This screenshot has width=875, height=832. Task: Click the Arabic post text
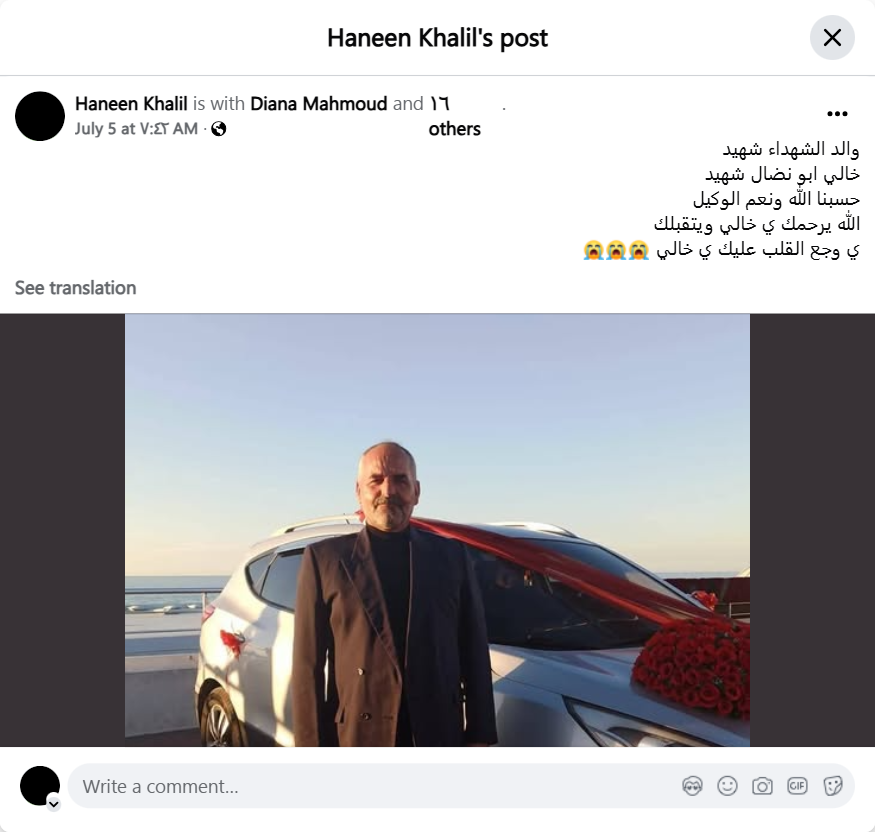(722, 199)
